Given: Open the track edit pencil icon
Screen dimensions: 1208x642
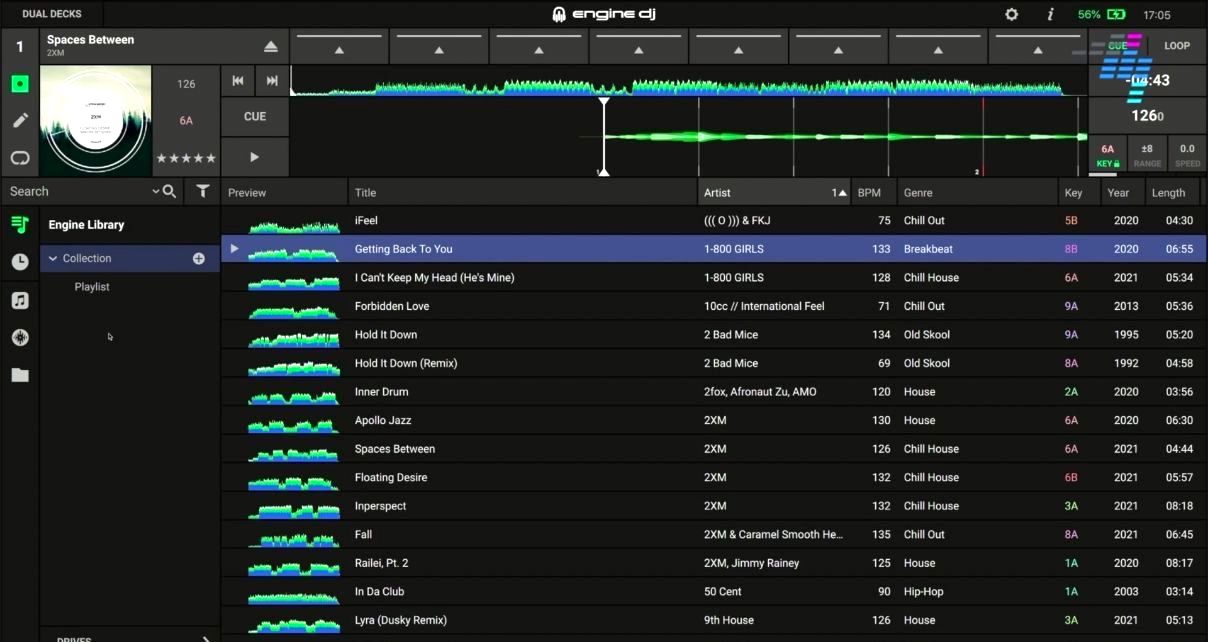Looking at the screenshot, I should click(x=19, y=120).
